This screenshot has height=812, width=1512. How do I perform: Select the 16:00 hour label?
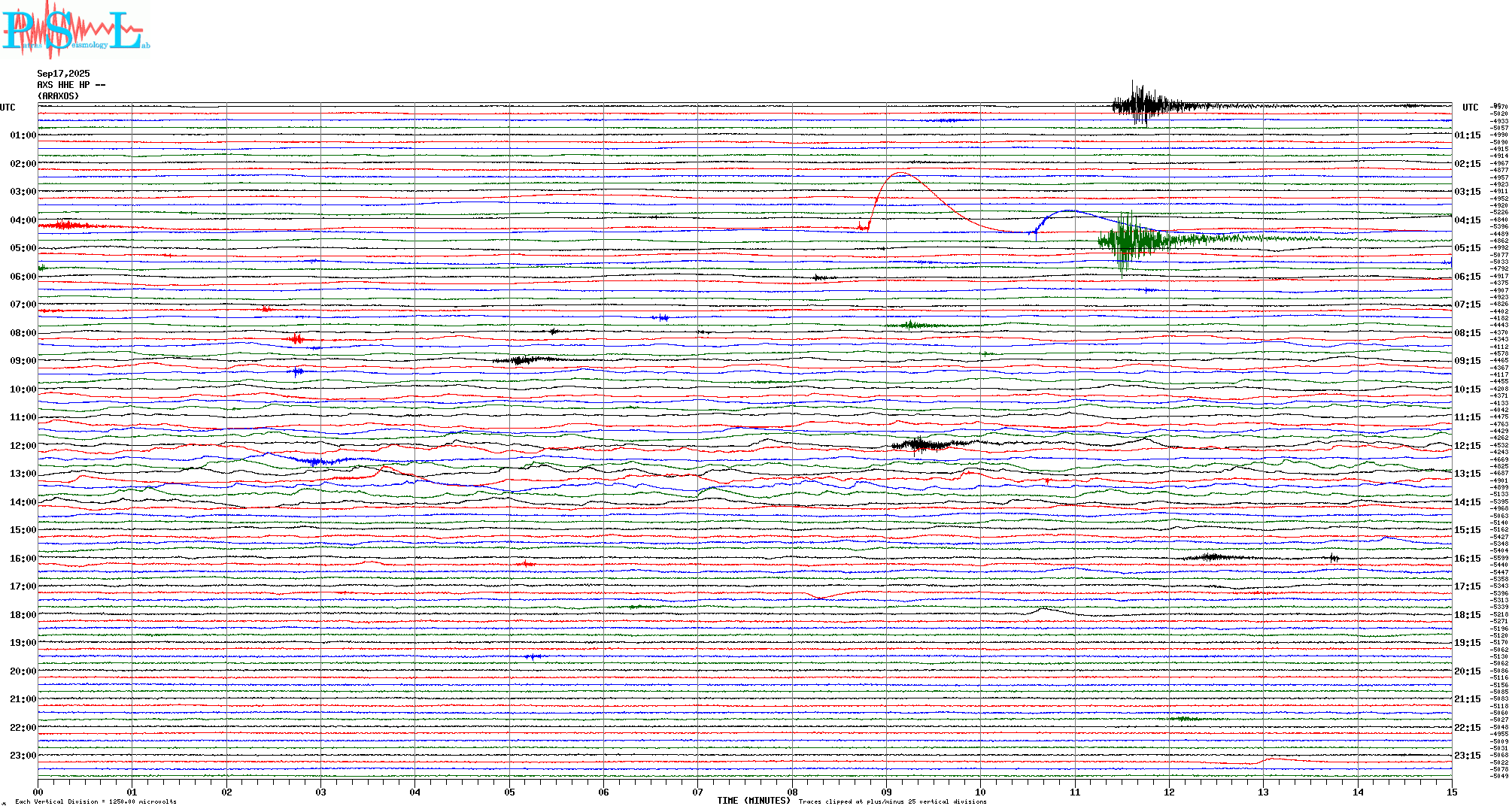pos(23,559)
